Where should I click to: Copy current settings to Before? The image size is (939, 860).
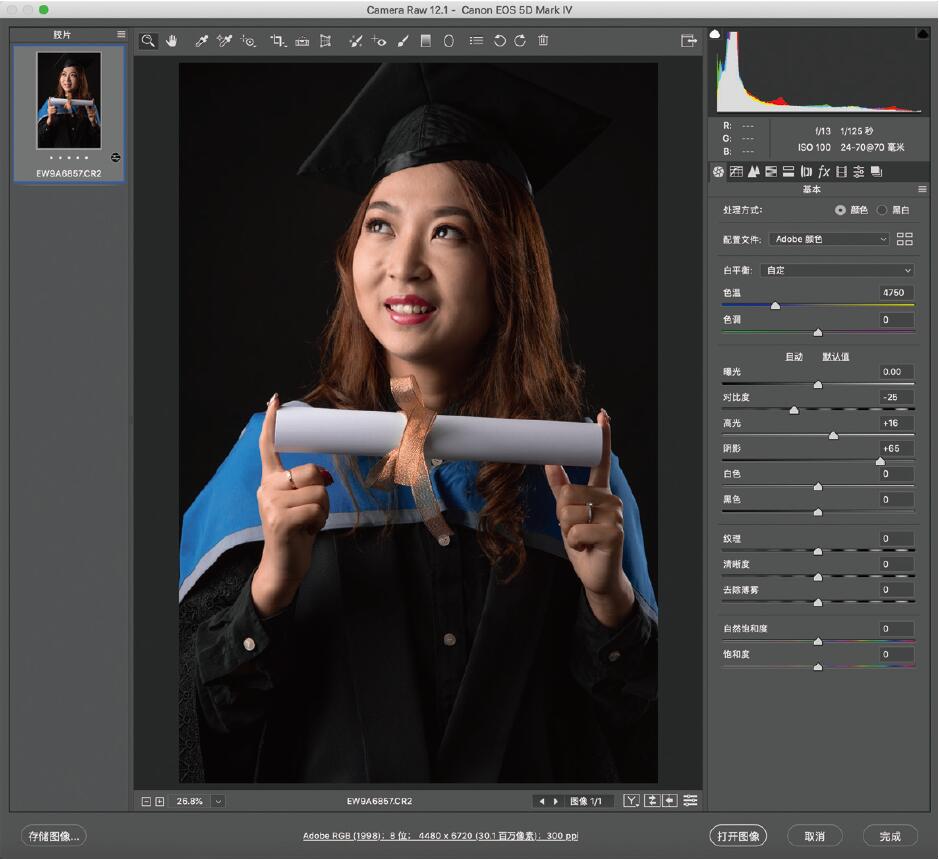click(670, 801)
